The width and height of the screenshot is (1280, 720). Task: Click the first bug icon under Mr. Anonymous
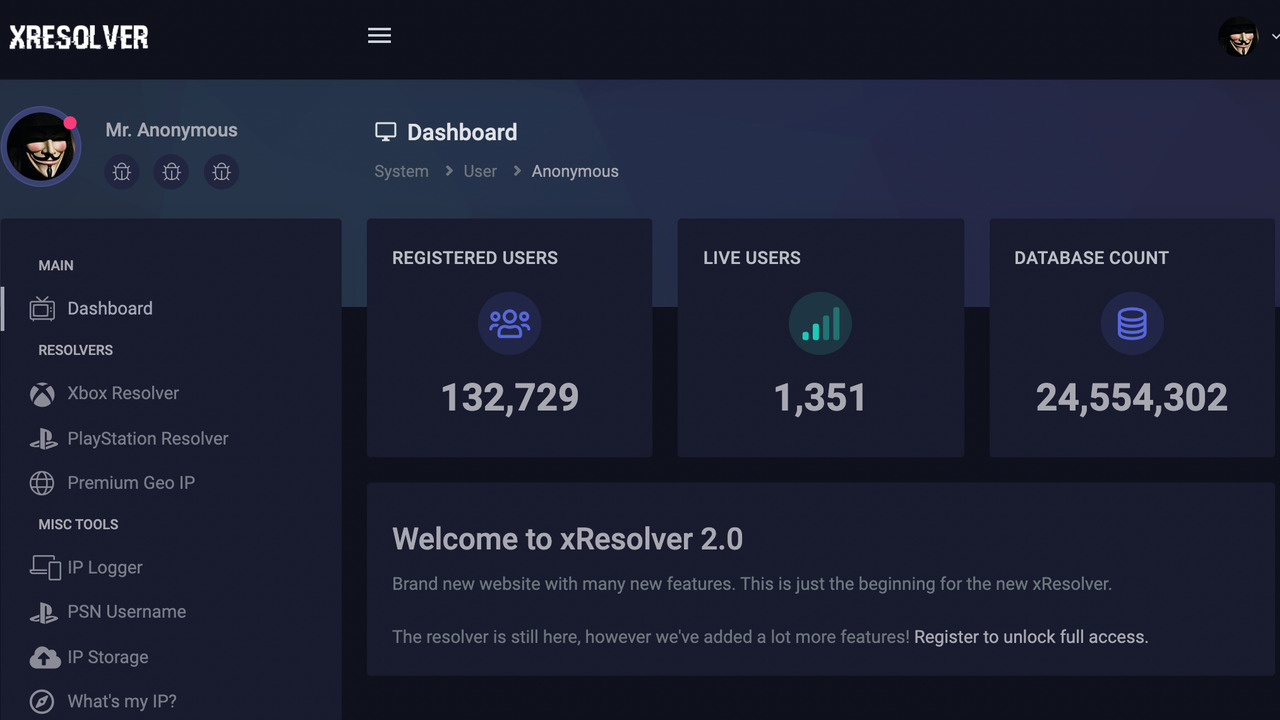point(122,172)
